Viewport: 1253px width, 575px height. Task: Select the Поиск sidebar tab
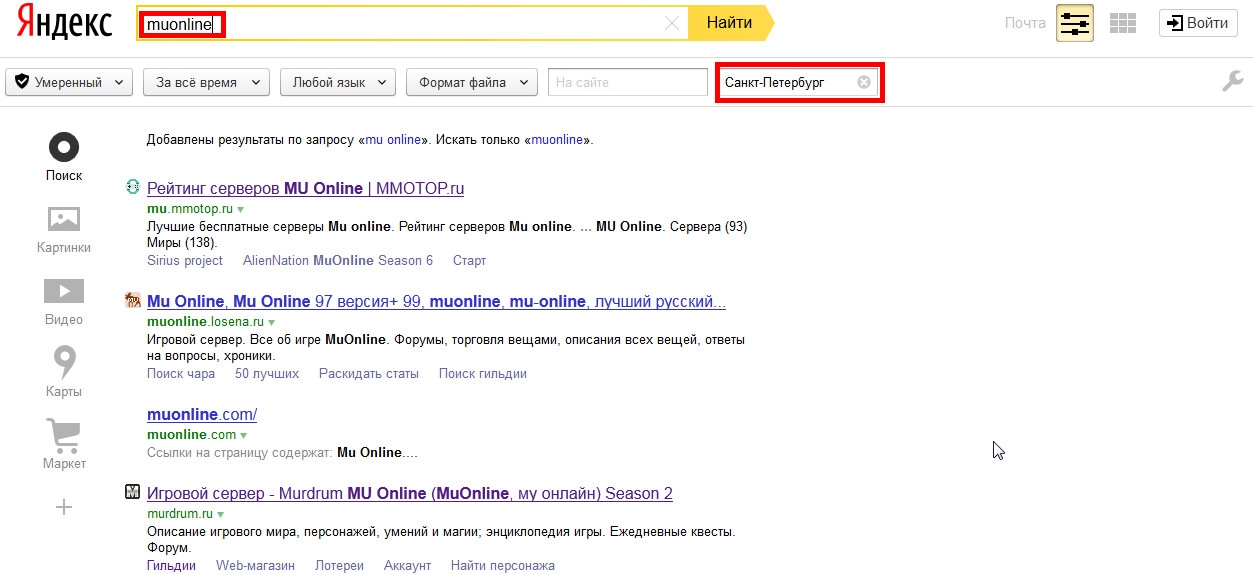(64, 157)
